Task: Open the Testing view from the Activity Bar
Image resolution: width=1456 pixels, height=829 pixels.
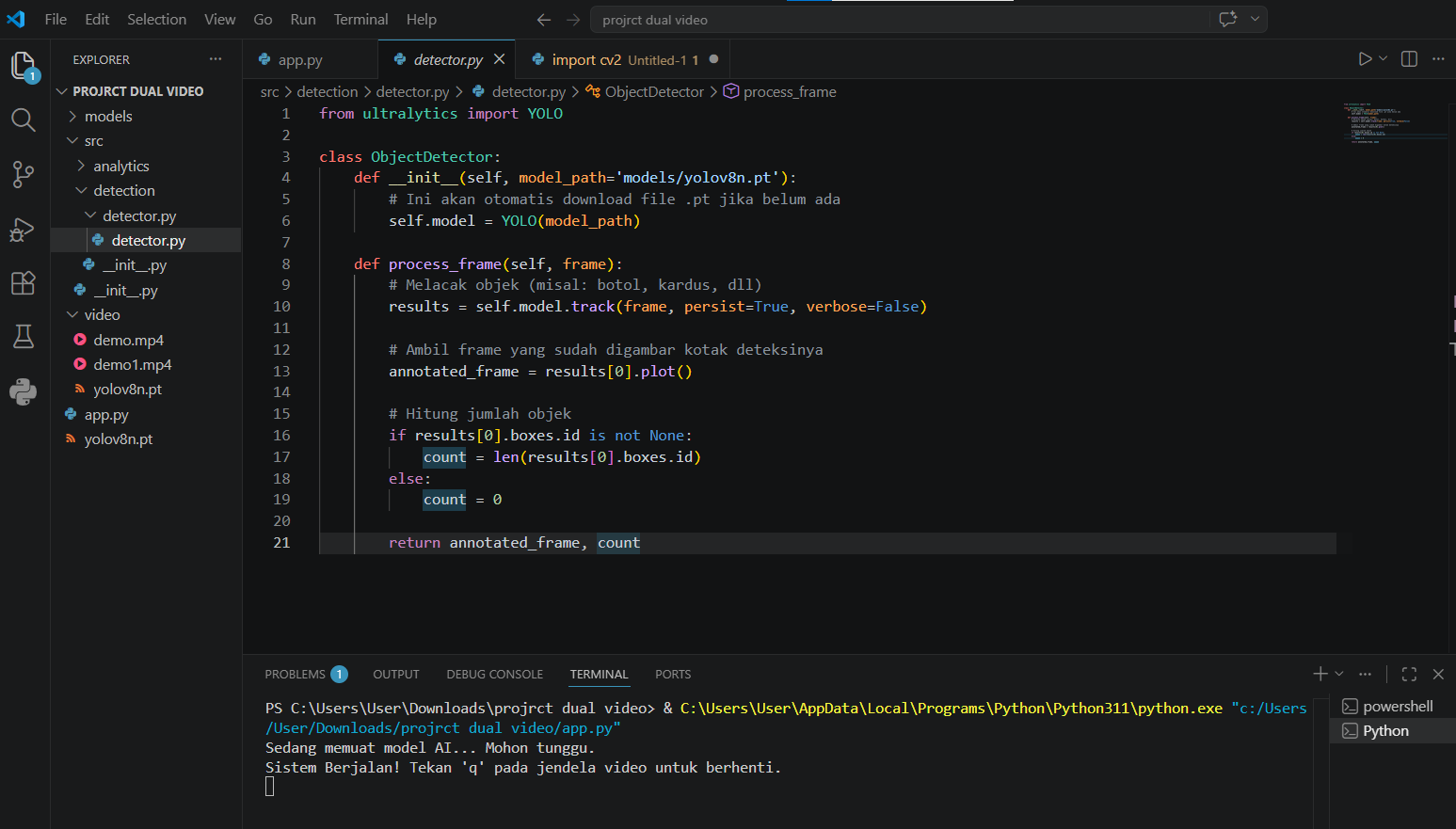Action: tap(24, 337)
